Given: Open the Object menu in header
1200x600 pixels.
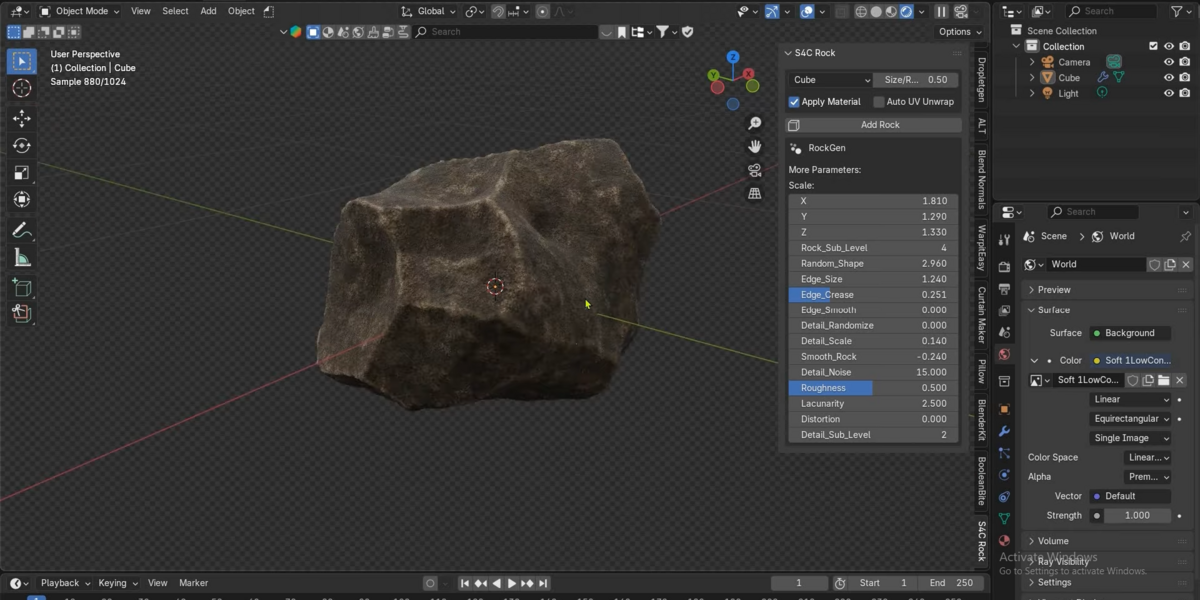Looking at the screenshot, I should (241, 11).
